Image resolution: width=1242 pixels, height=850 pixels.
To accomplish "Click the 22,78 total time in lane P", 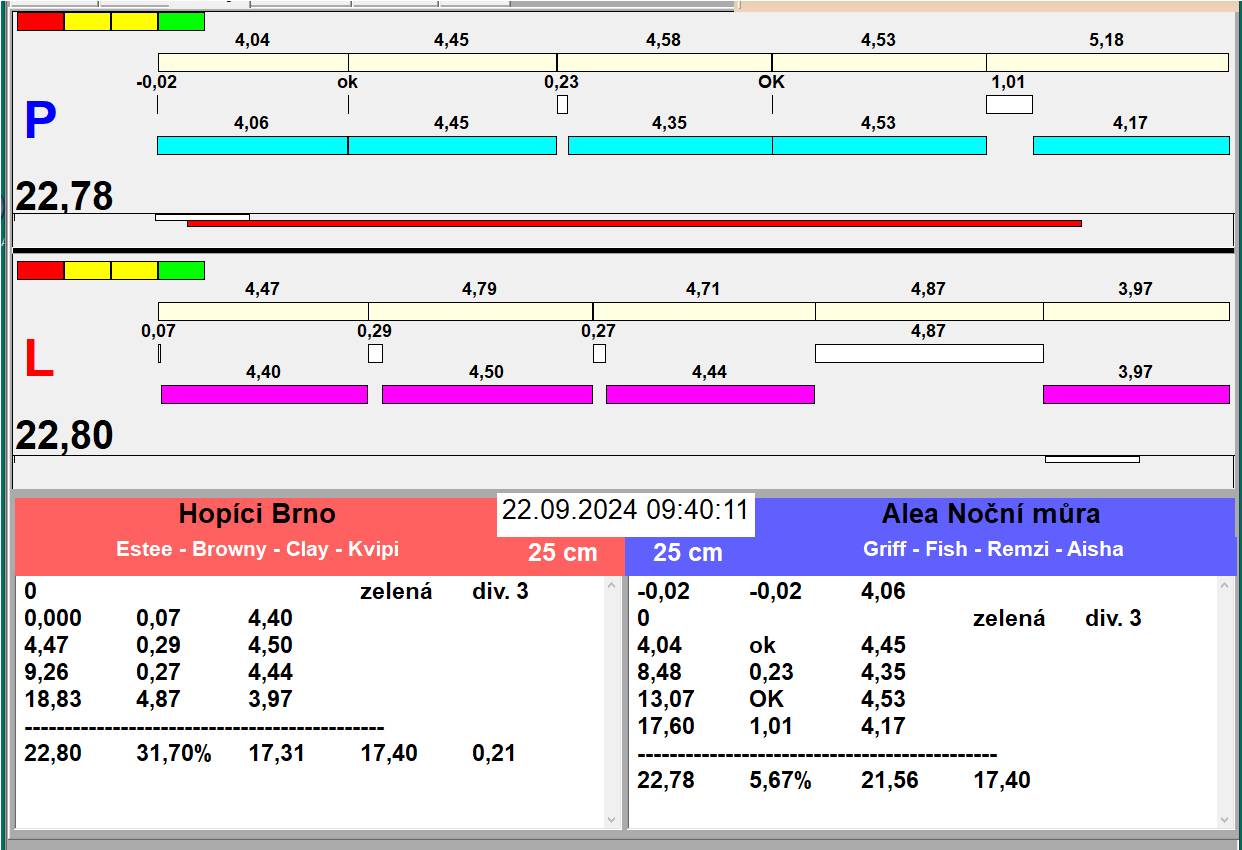I will tap(64, 196).
